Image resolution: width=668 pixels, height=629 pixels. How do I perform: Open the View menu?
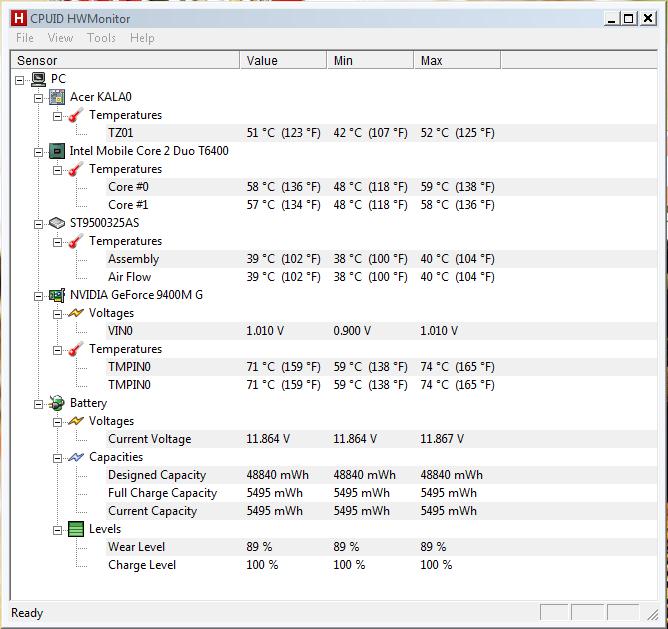coord(60,38)
